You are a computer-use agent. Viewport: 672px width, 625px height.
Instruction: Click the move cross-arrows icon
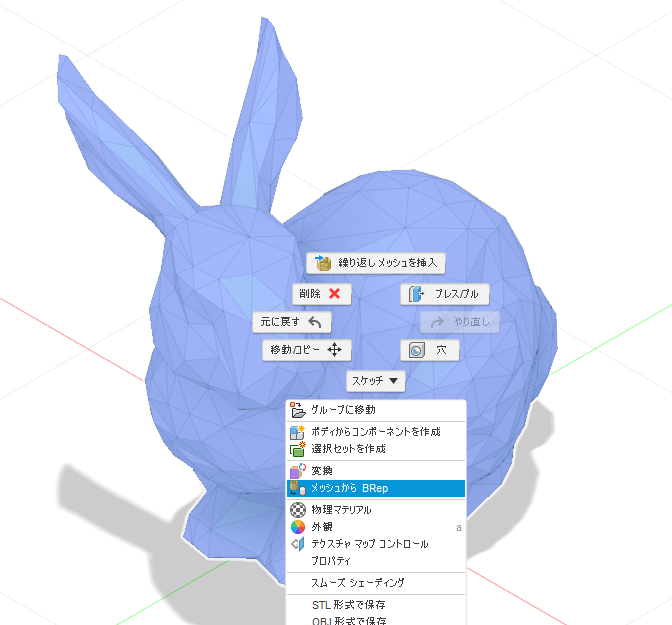click(335, 350)
